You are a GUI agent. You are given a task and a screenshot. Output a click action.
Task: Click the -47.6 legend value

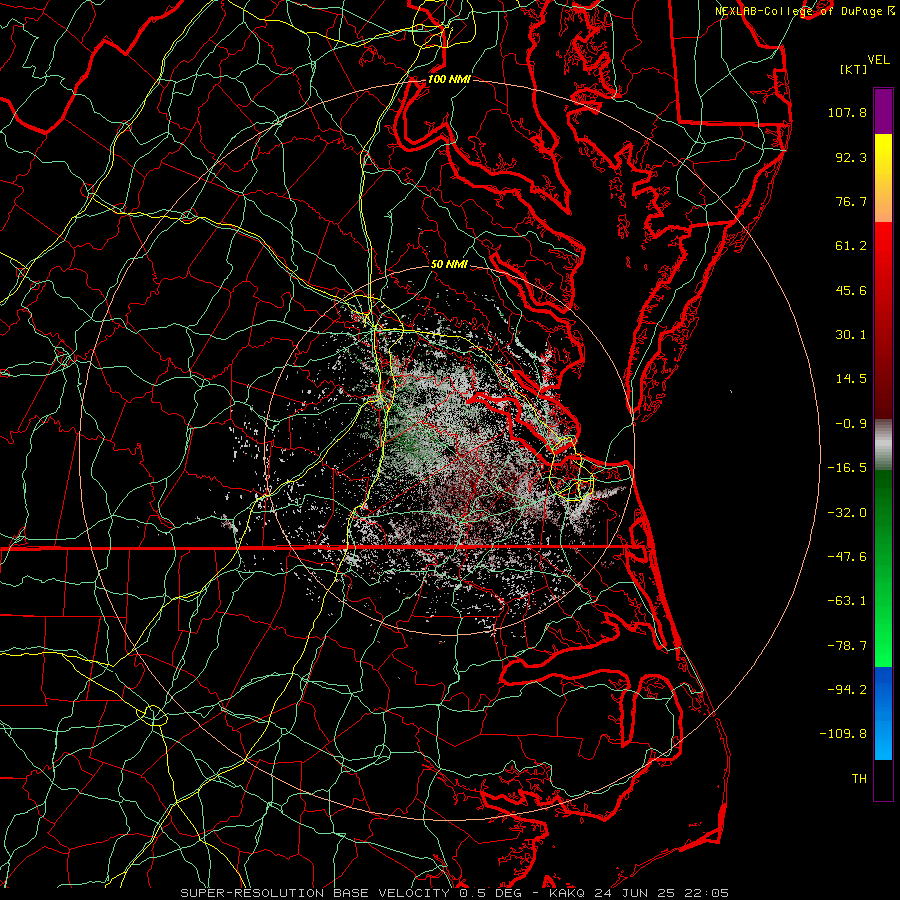pyautogui.click(x=847, y=557)
